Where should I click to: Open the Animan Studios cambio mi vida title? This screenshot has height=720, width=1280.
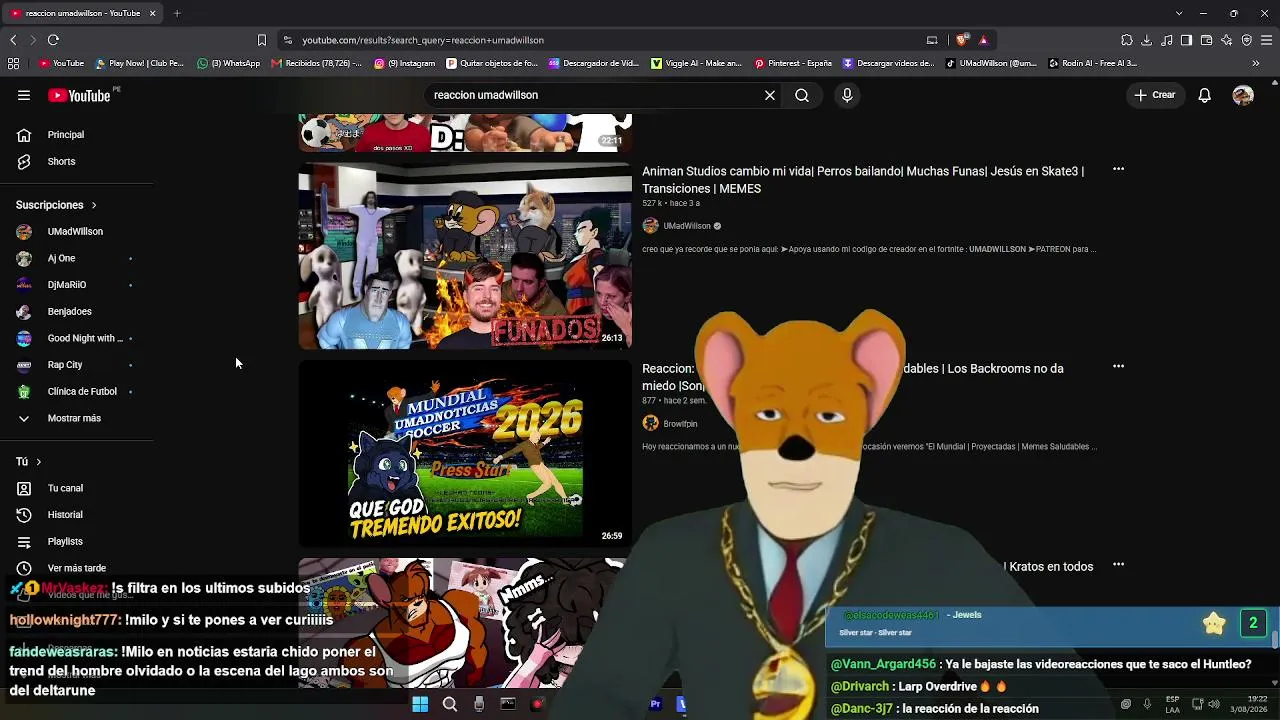[863, 180]
